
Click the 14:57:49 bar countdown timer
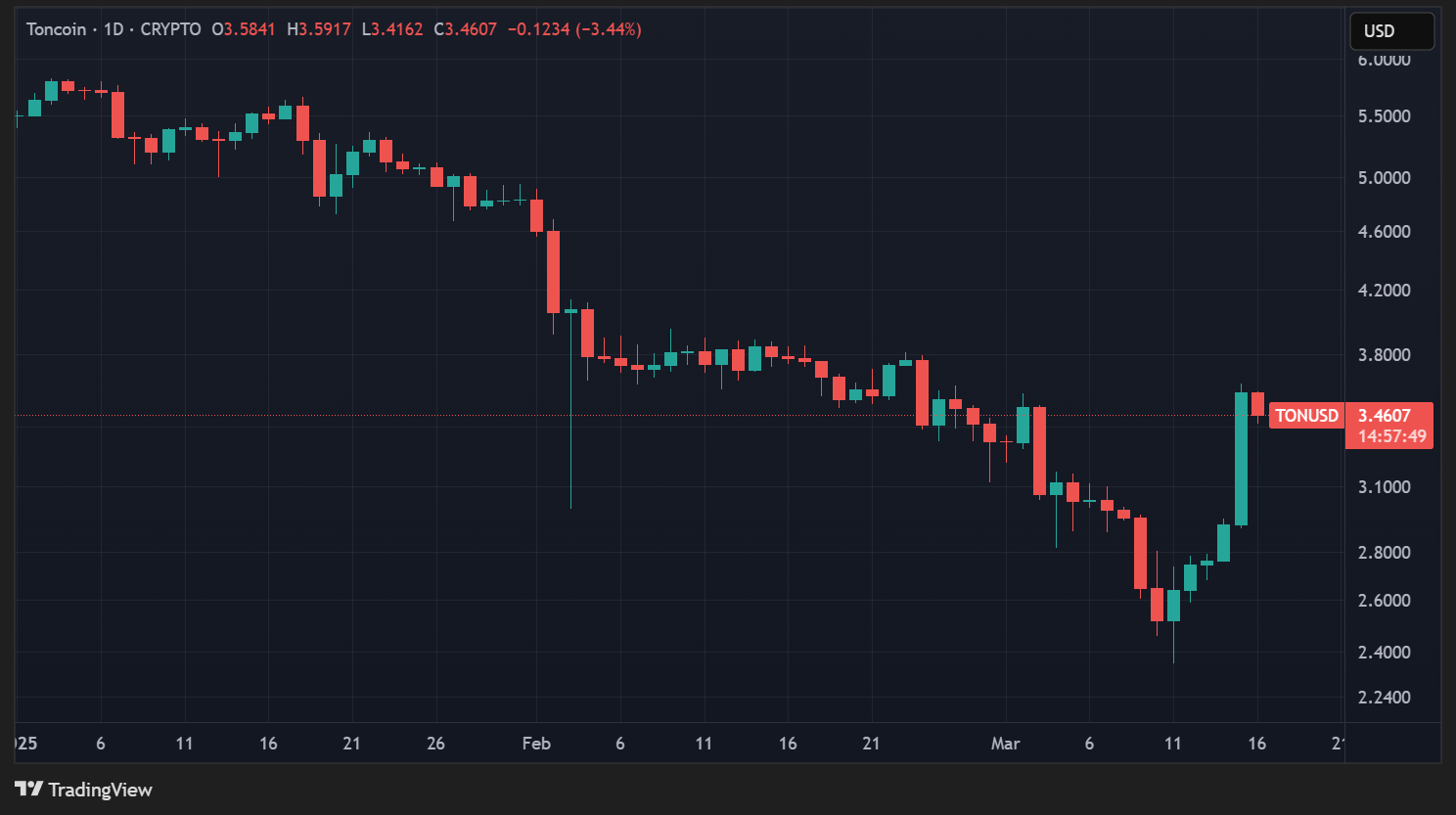point(1391,436)
